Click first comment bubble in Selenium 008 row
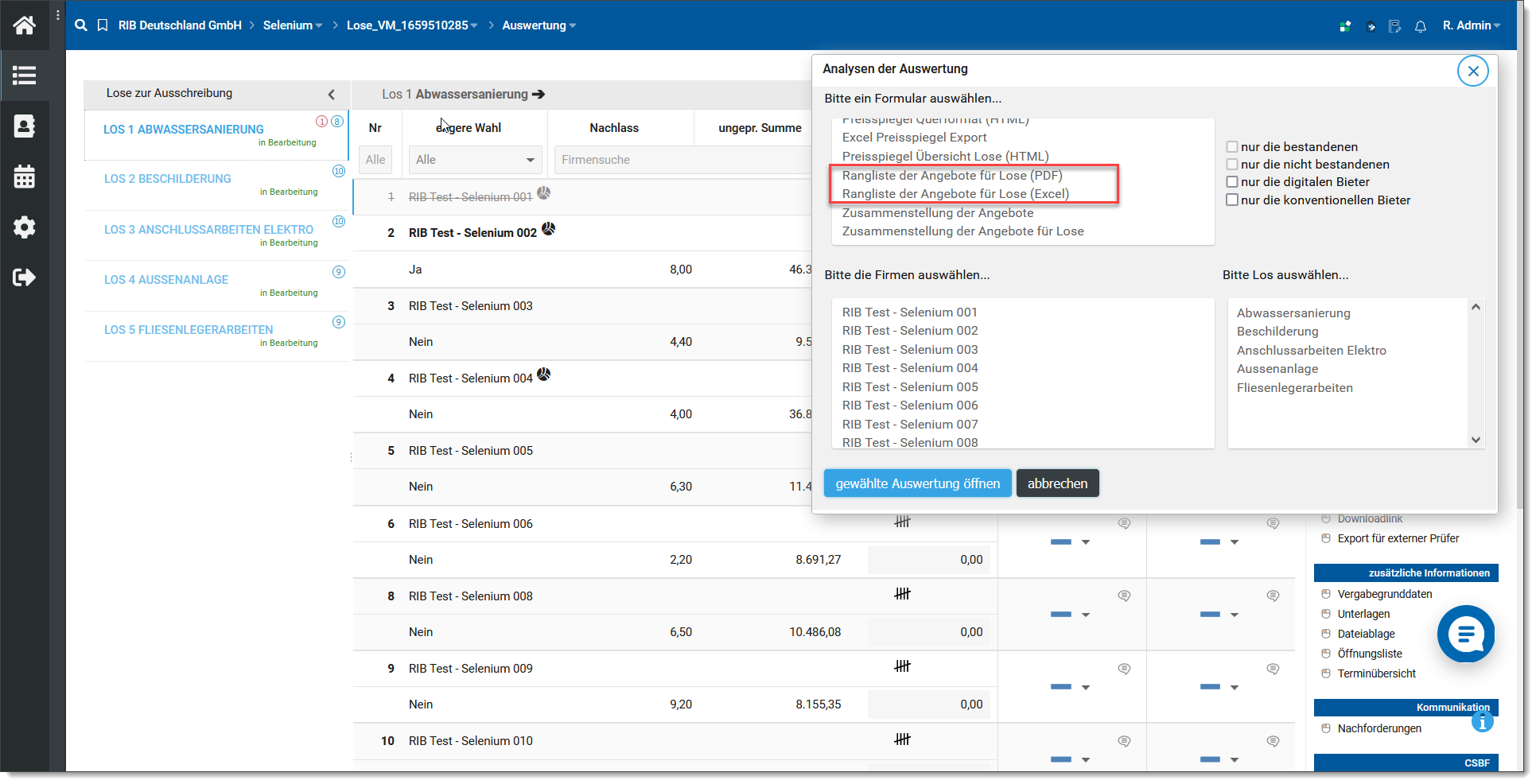This screenshot has width=1536, height=784. coord(1124,596)
